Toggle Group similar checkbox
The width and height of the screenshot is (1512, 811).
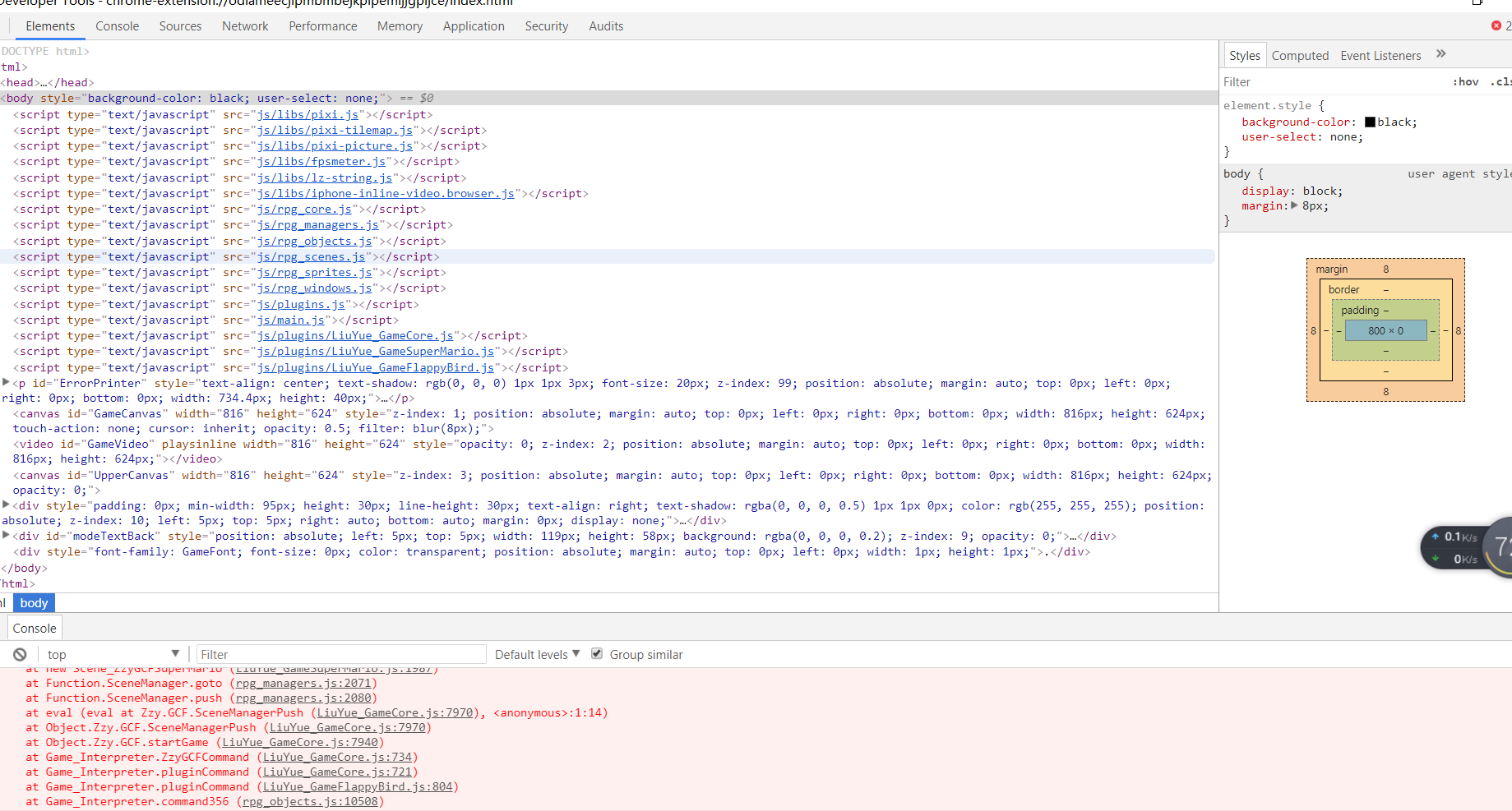597,654
